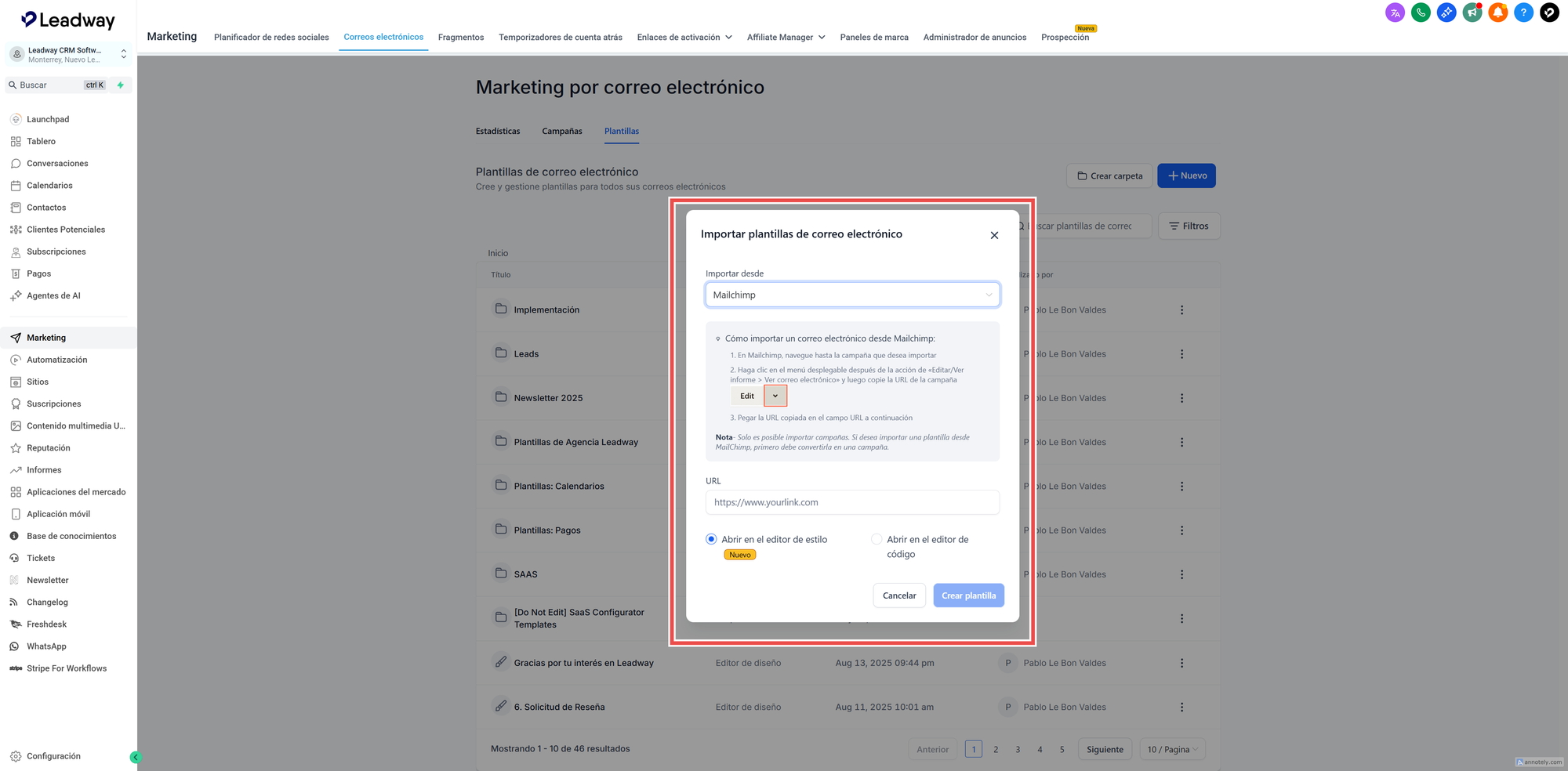Open the Prospección tab

coord(1065,37)
